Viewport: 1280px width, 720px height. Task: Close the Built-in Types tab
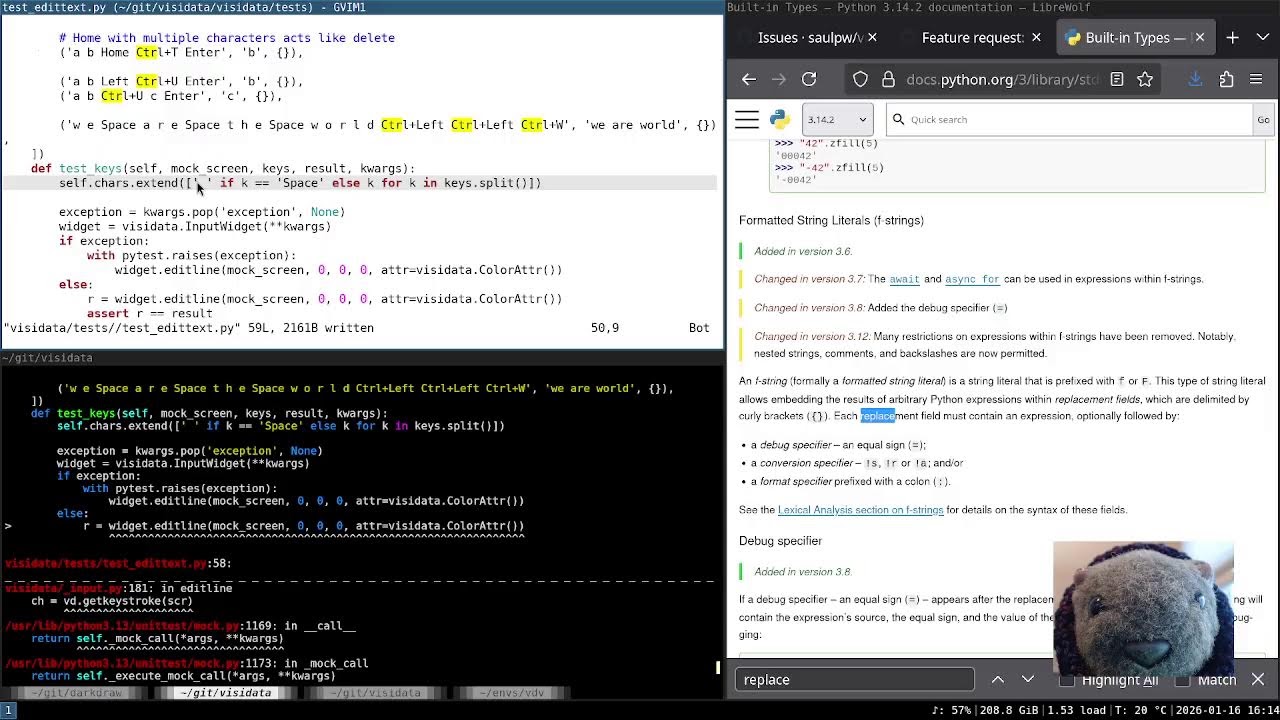(1199, 38)
